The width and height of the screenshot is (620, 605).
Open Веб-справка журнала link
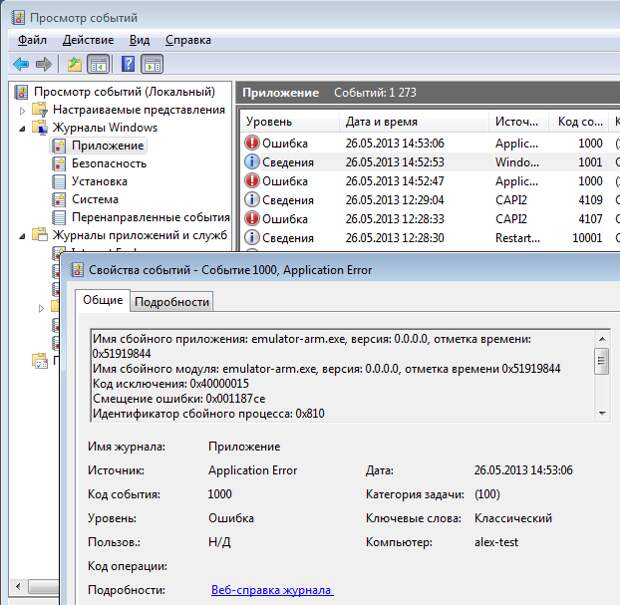272,590
